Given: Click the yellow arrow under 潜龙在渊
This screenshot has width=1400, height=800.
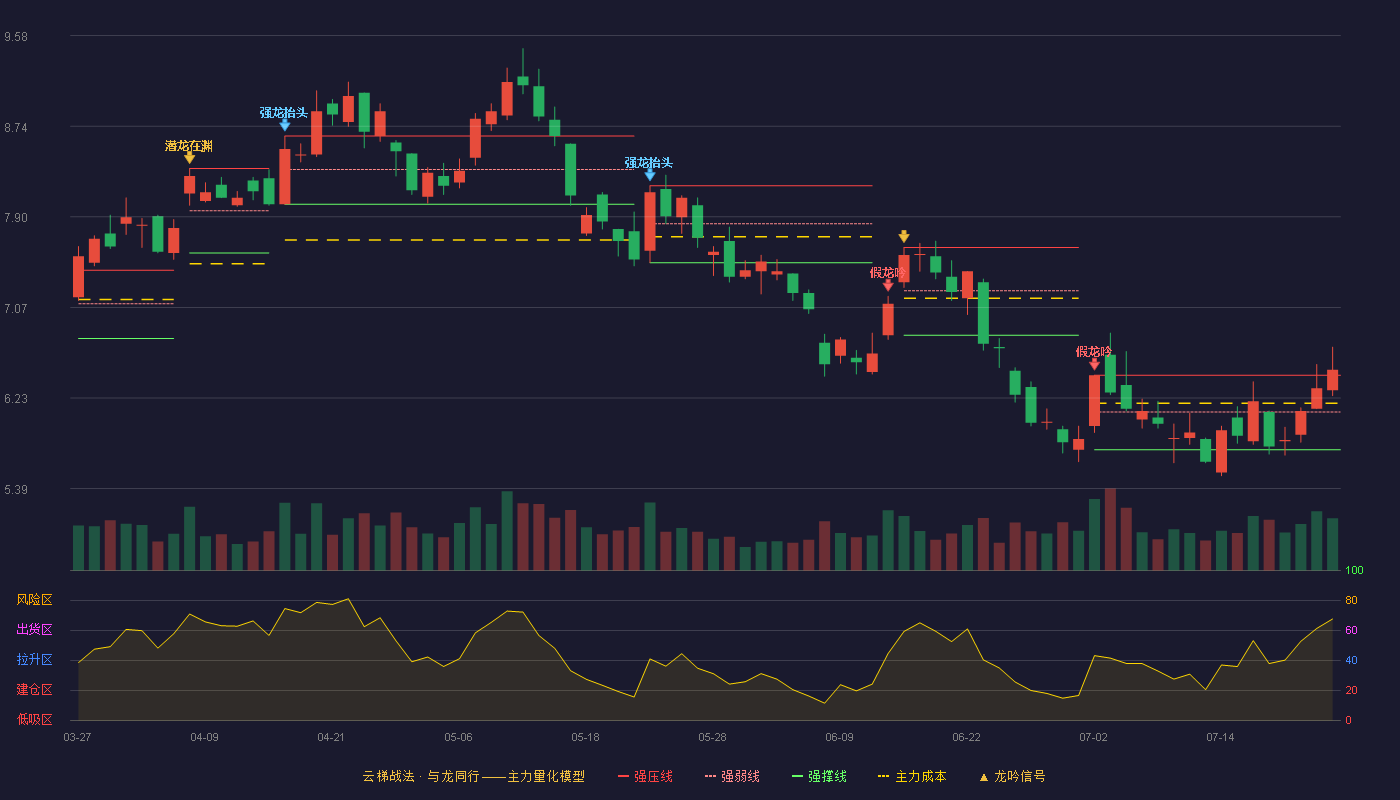Looking at the screenshot, I should tap(189, 158).
